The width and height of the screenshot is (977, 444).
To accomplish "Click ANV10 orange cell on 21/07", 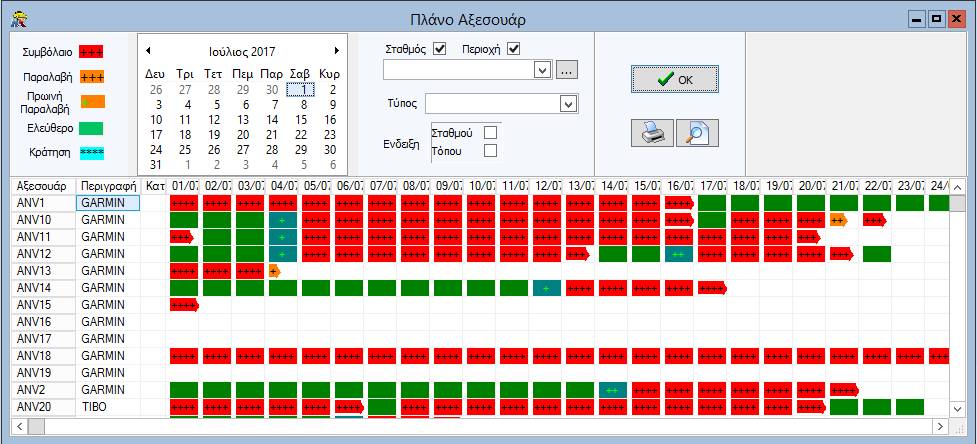I will coord(839,220).
